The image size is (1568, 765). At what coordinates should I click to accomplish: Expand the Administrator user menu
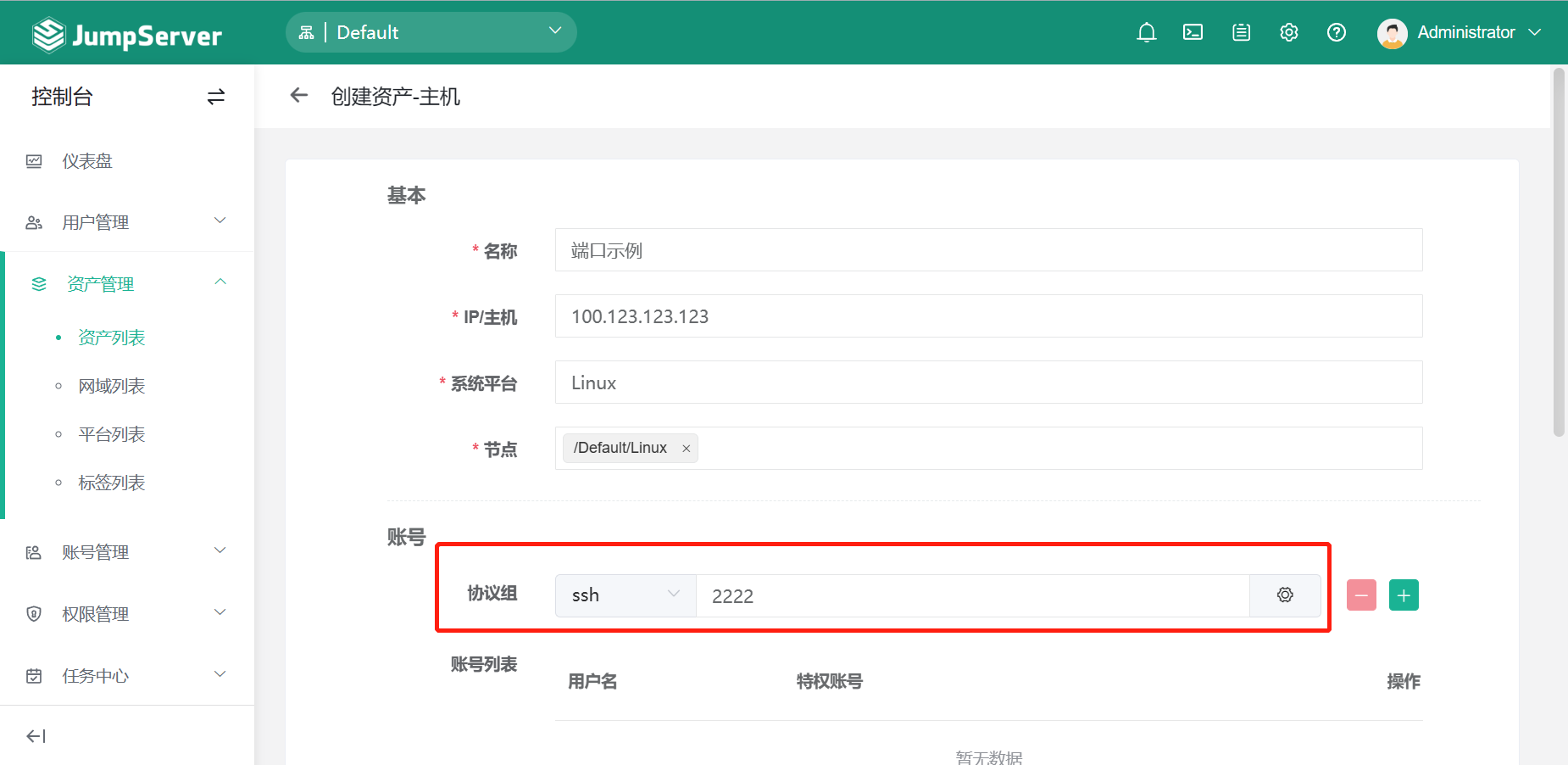pos(1459,32)
